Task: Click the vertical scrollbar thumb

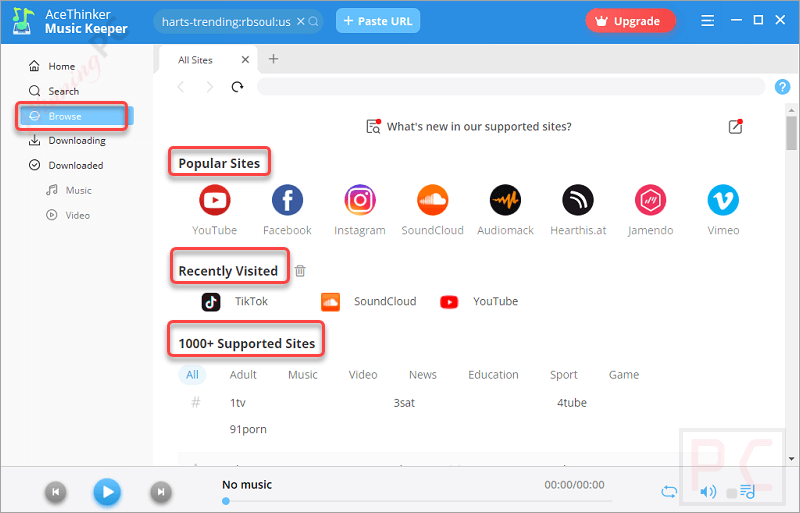Action: [x=791, y=133]
